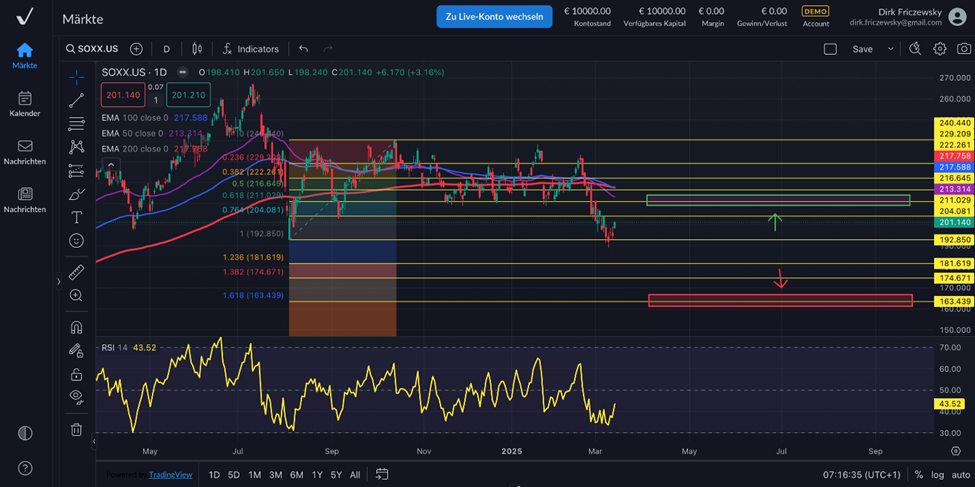Screen dimensions: 975x487
Task: Activate the zoom in tool
Action: pyautogui.click(x=76, y=296)
